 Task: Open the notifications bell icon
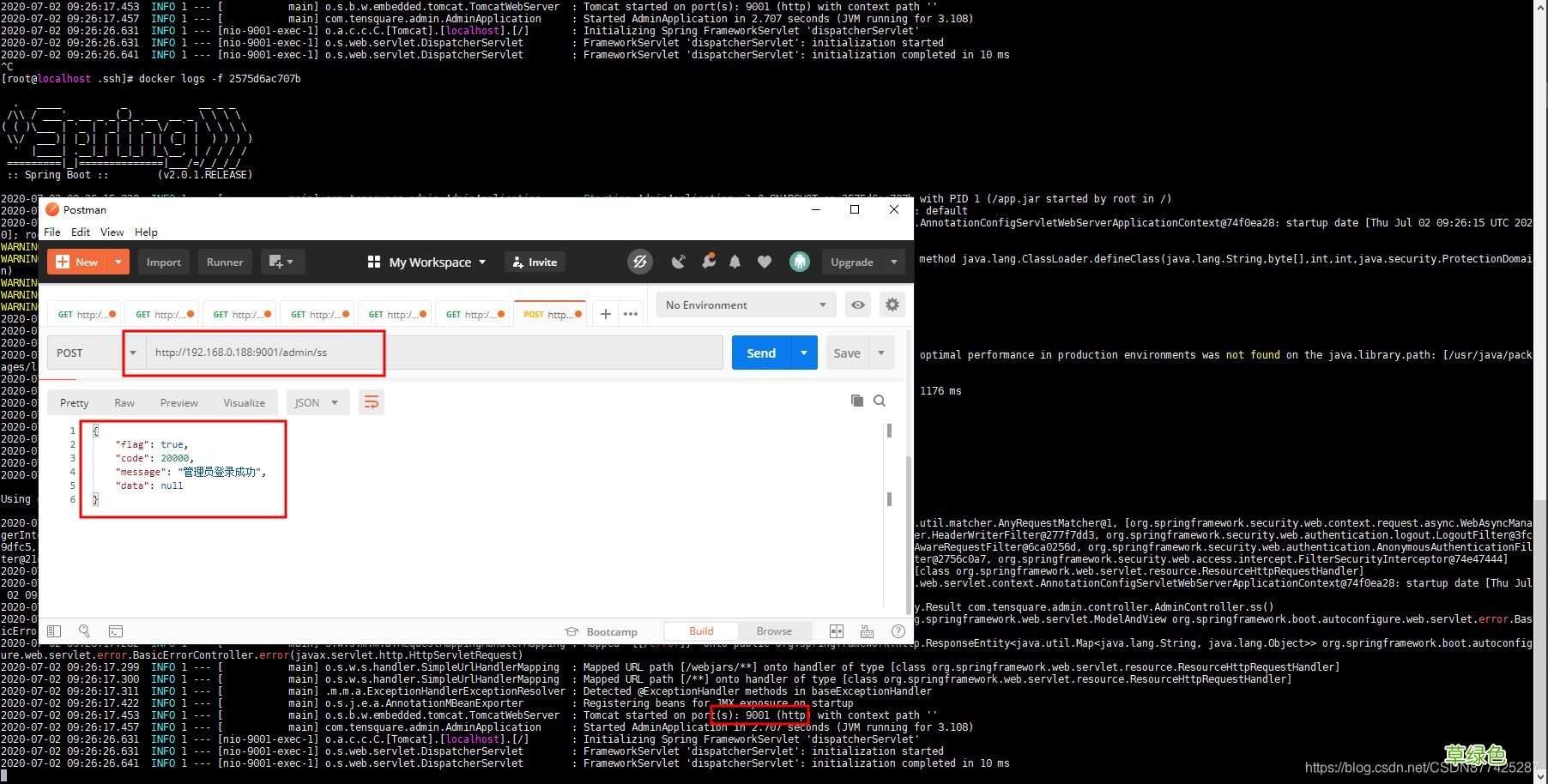(x=735, y=262)
